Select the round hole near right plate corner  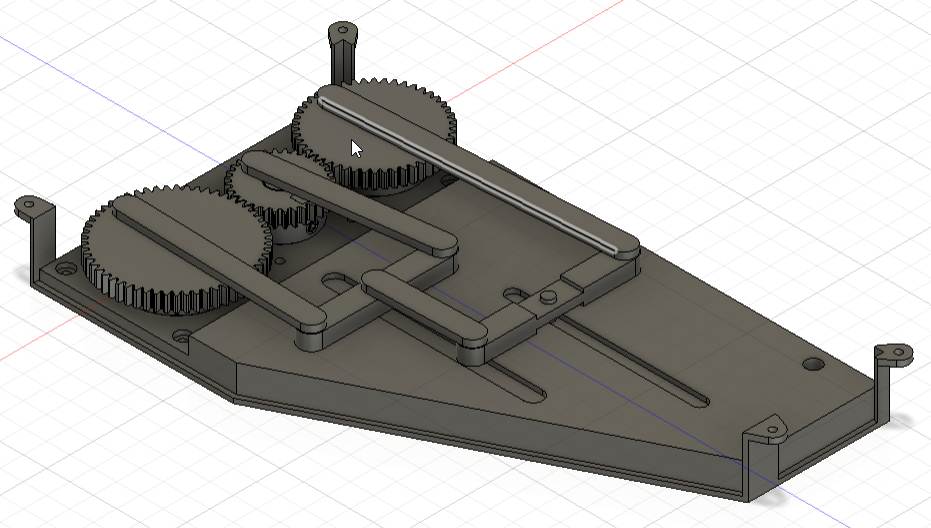coord(813,364)
